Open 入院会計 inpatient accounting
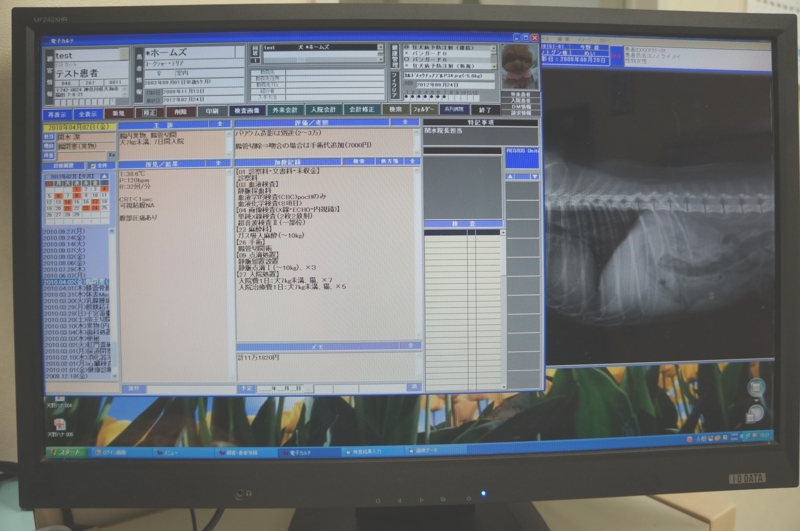 (323, 110)
